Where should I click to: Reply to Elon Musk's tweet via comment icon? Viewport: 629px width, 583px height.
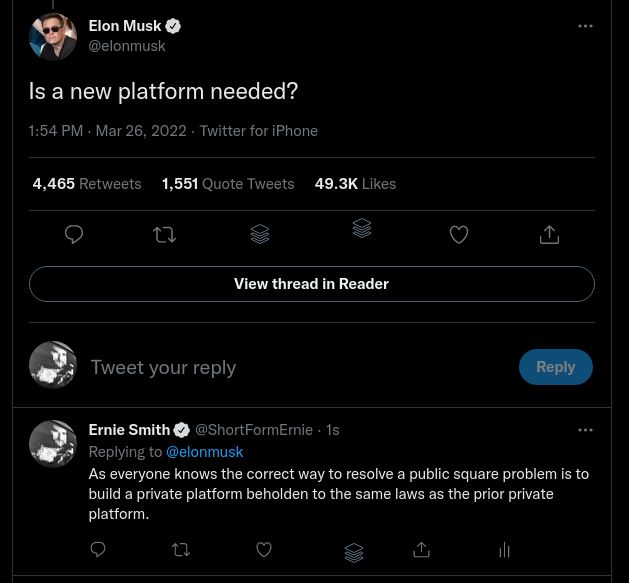coord(74,234)
